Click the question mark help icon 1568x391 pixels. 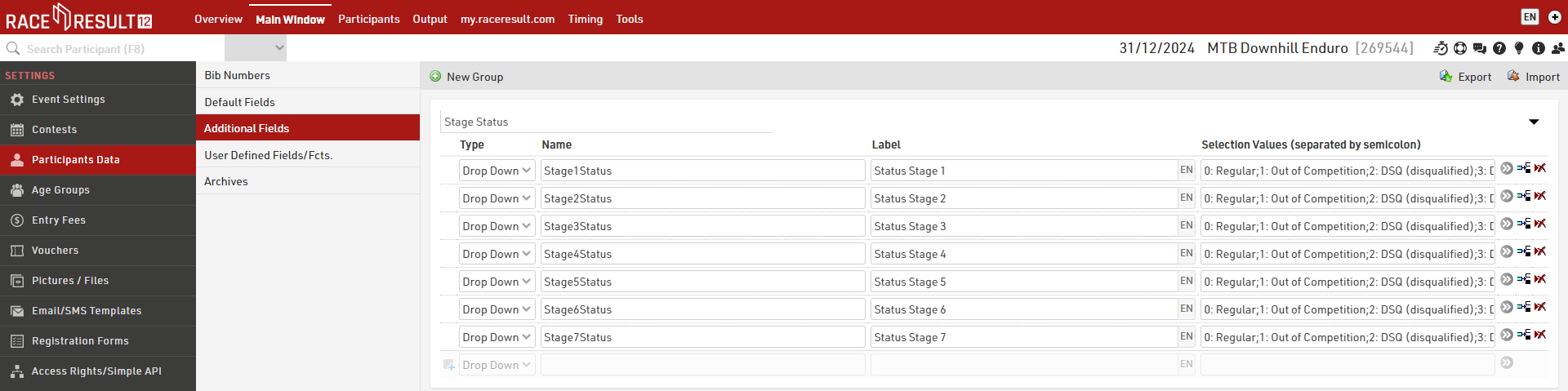click(1499, 49)
